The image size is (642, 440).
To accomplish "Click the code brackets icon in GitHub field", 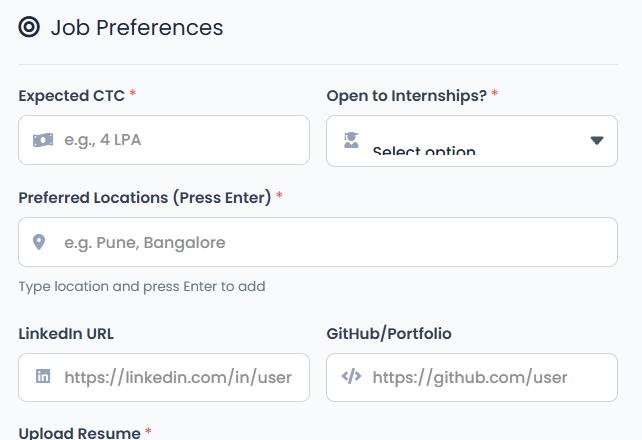I will click(x=351, y=377).
